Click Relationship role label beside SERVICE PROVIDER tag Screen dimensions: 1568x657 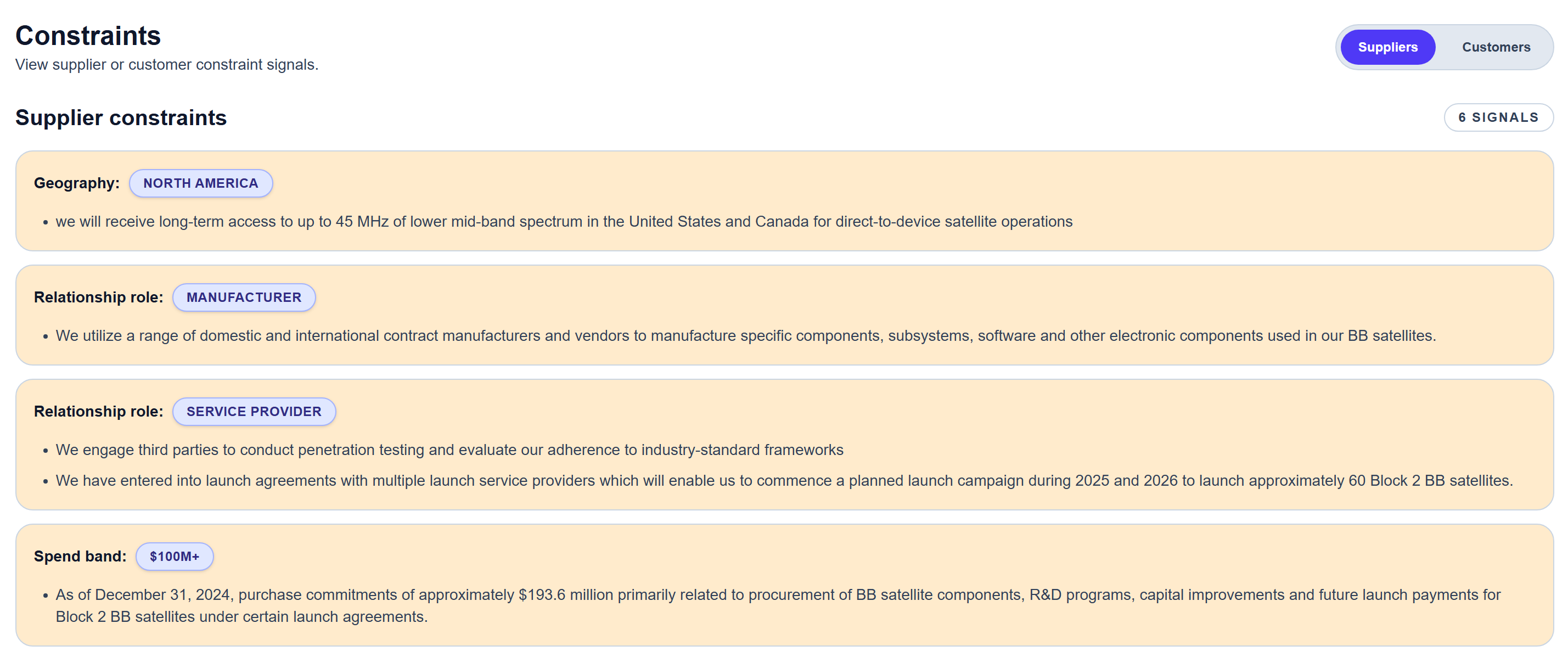pos(98,412)
